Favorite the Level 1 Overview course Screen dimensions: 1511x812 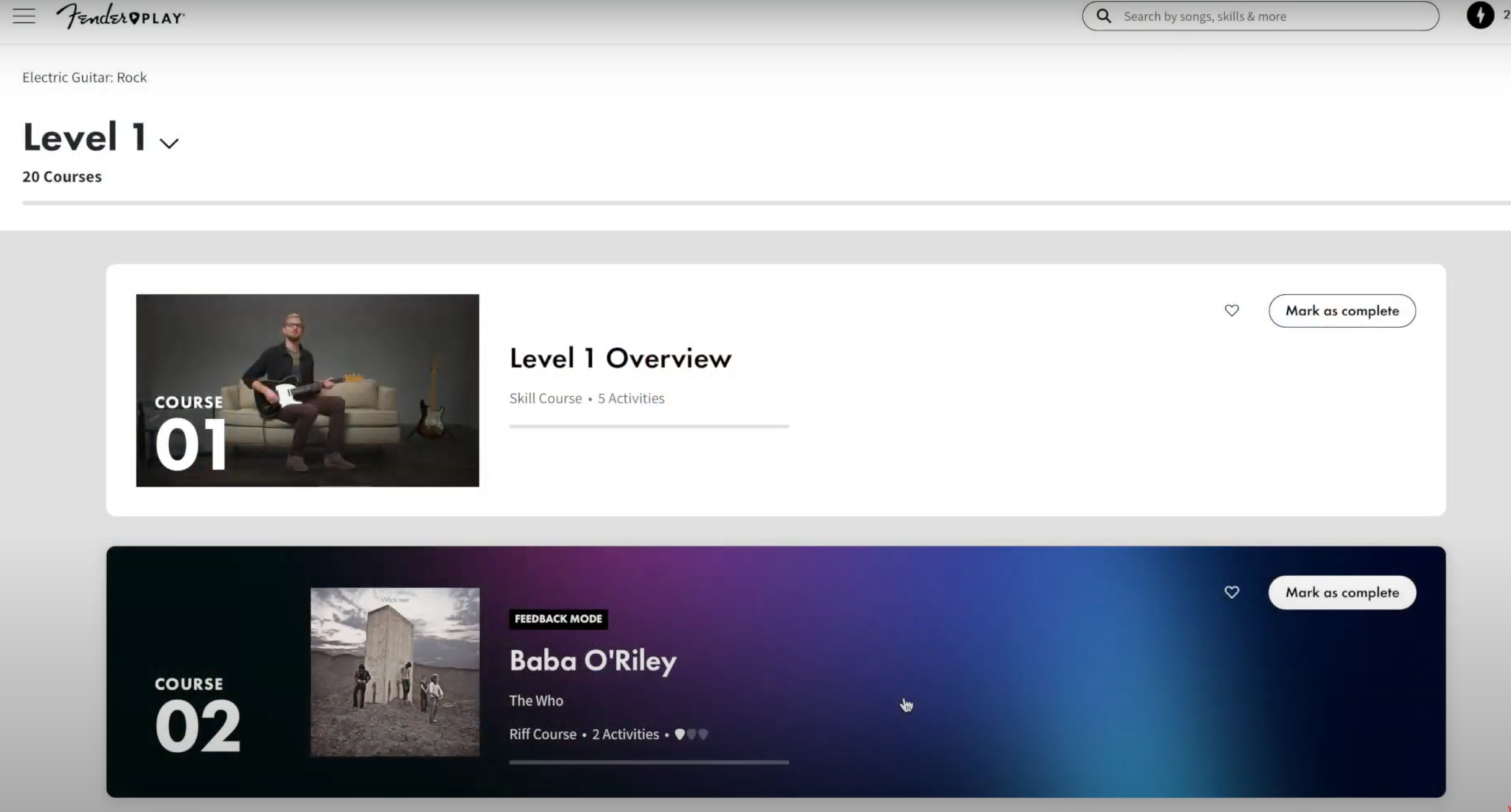[x=1231, y=310]
